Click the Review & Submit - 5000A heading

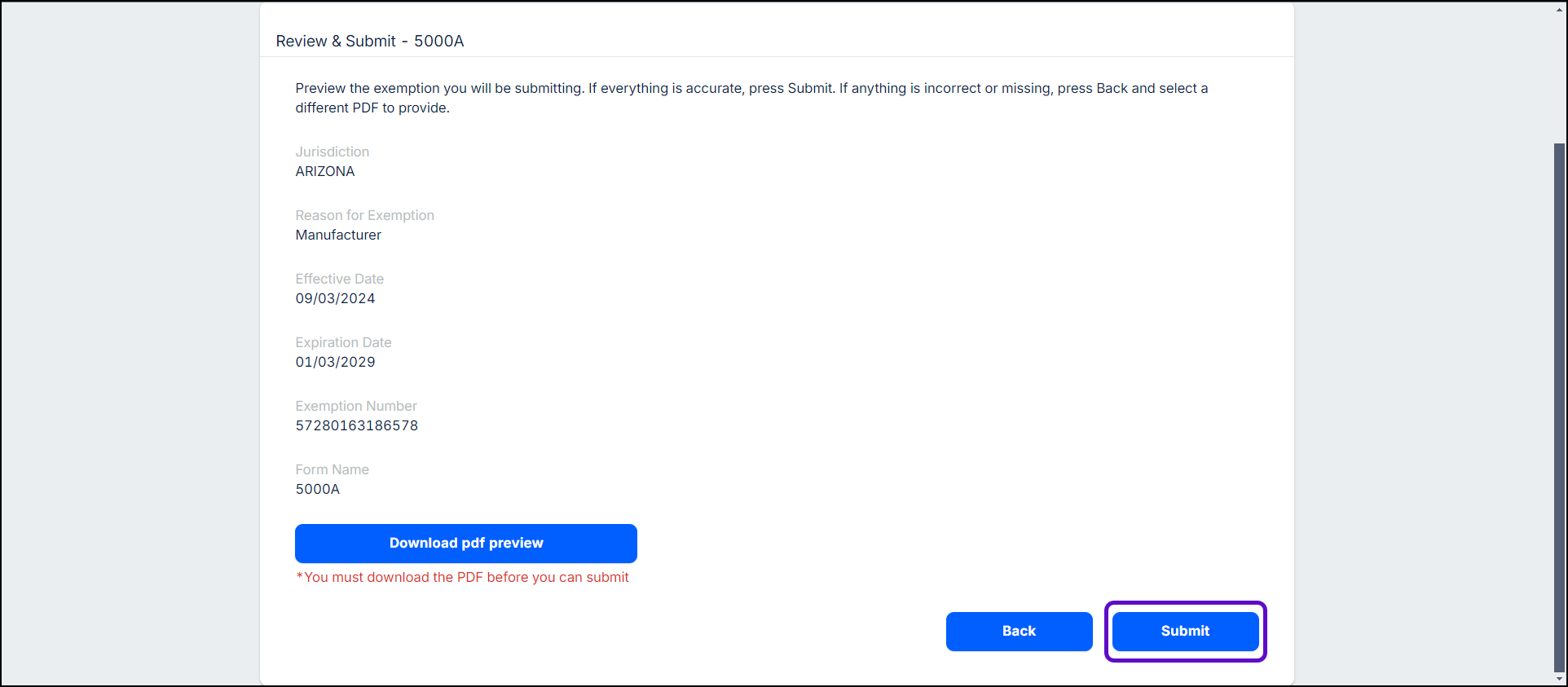click(370, 42)
